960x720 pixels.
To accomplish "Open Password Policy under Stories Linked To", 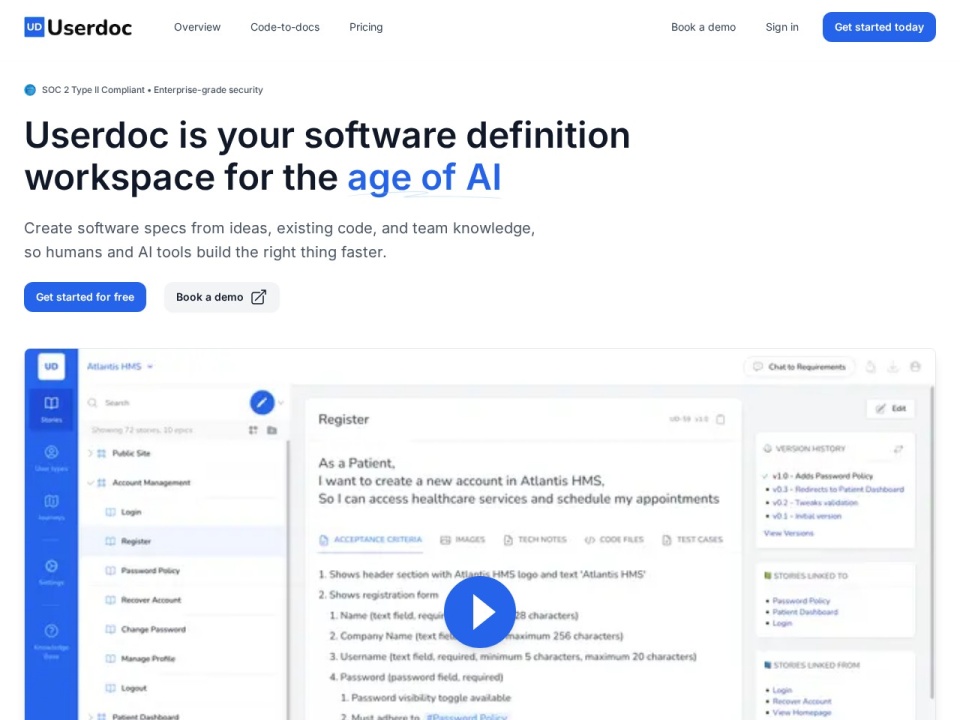I will coord(801,601).
